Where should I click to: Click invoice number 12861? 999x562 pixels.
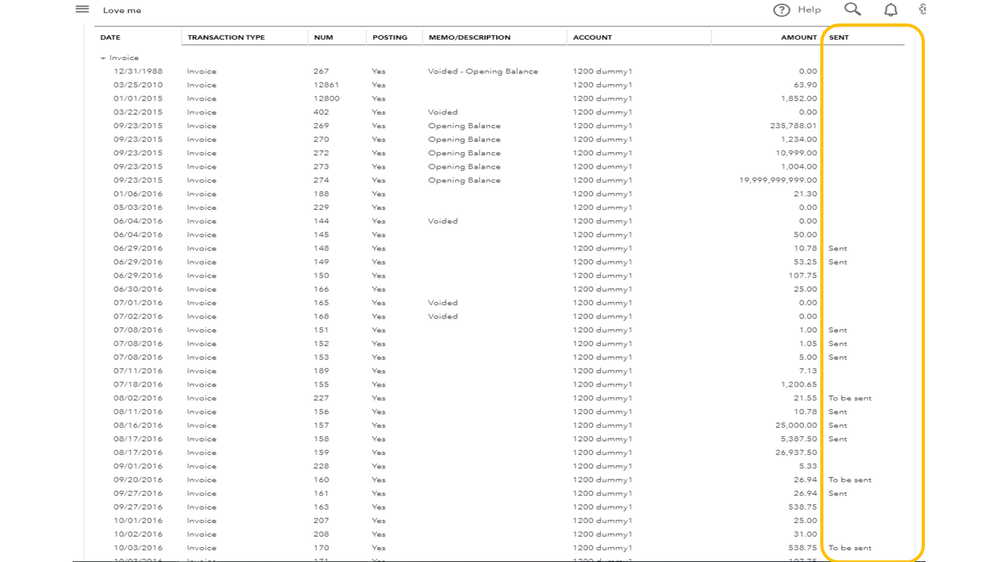326,85
